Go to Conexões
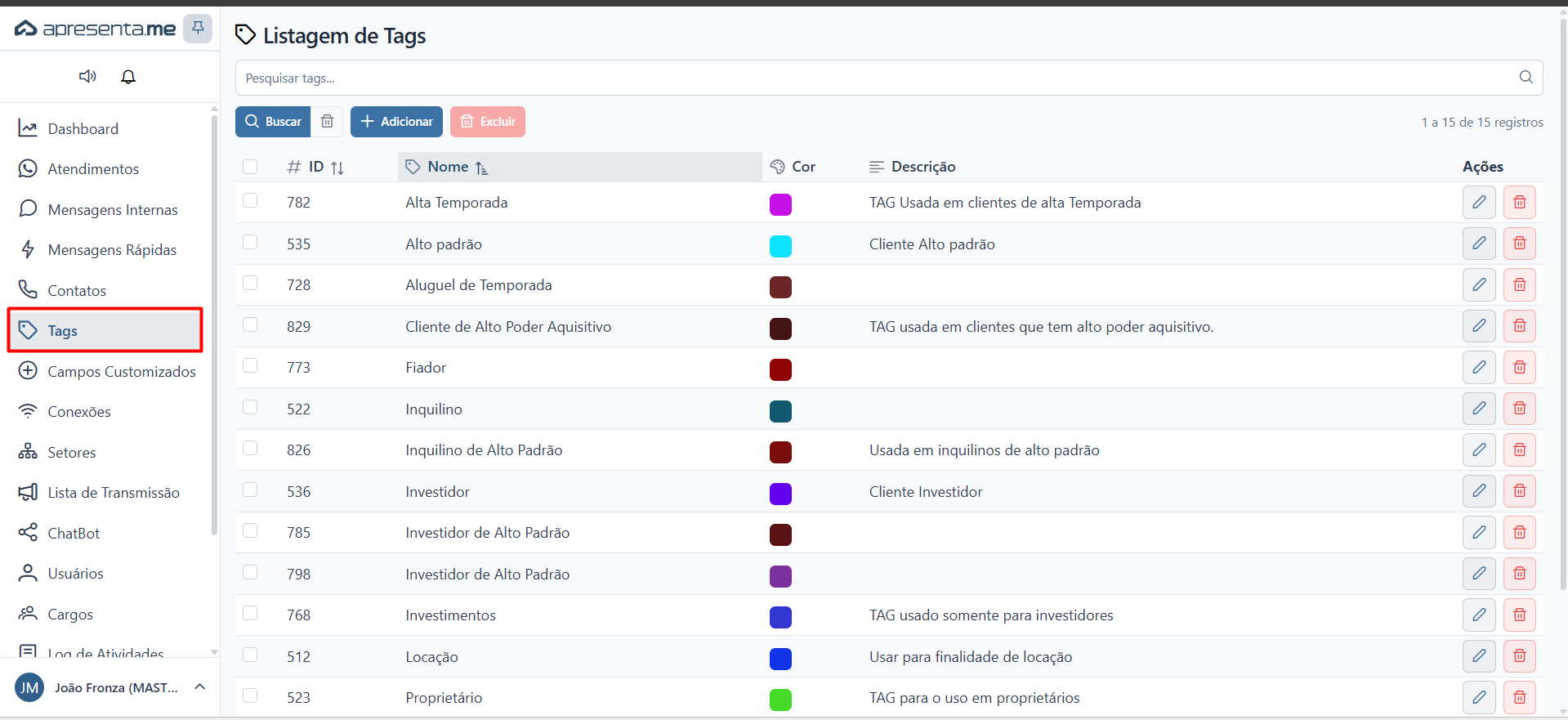Image resolution: width=1568 pixels, height=720 pixels. [106, 412]
